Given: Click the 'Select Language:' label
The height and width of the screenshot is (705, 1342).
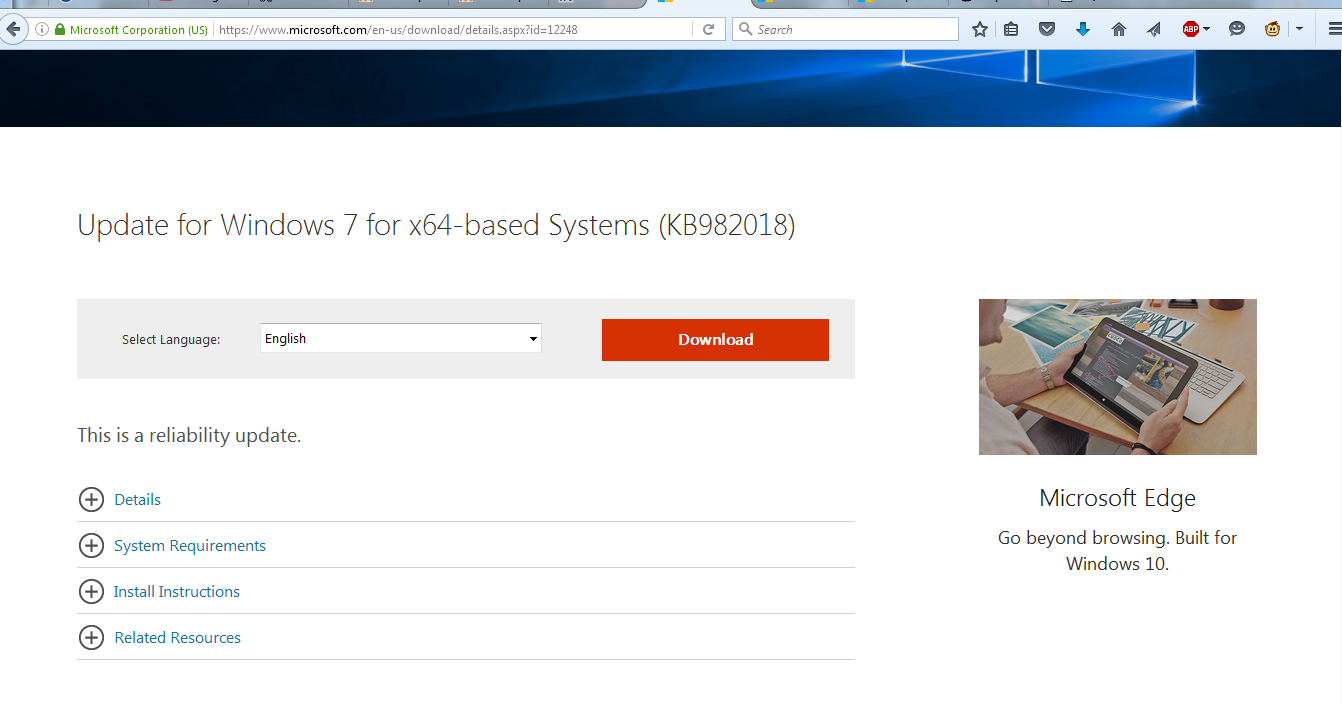Looking at the screenshot, I should pos(171,340).
